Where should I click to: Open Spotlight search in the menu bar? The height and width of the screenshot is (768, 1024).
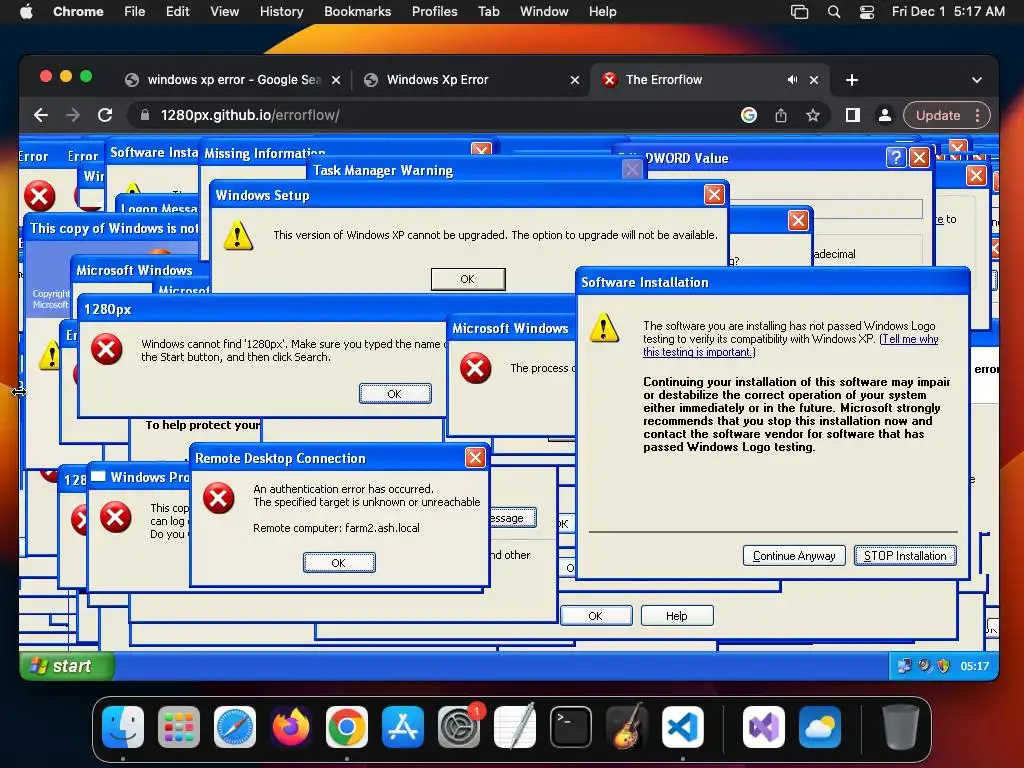[834, 12]
